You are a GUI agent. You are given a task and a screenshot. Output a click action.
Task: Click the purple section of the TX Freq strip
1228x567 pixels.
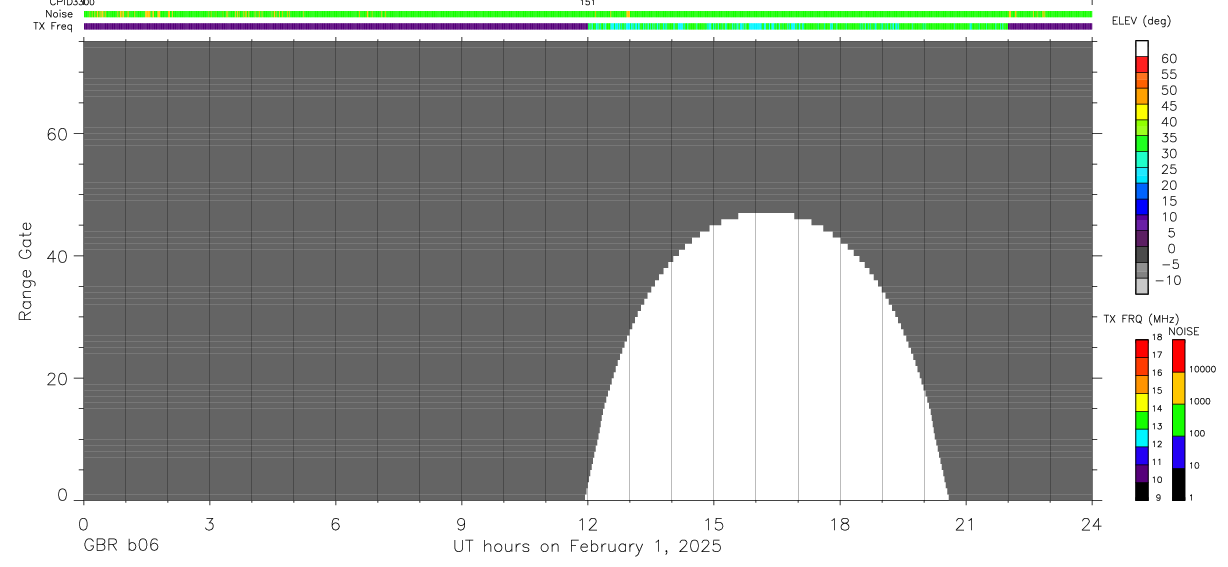coord(335,26)
